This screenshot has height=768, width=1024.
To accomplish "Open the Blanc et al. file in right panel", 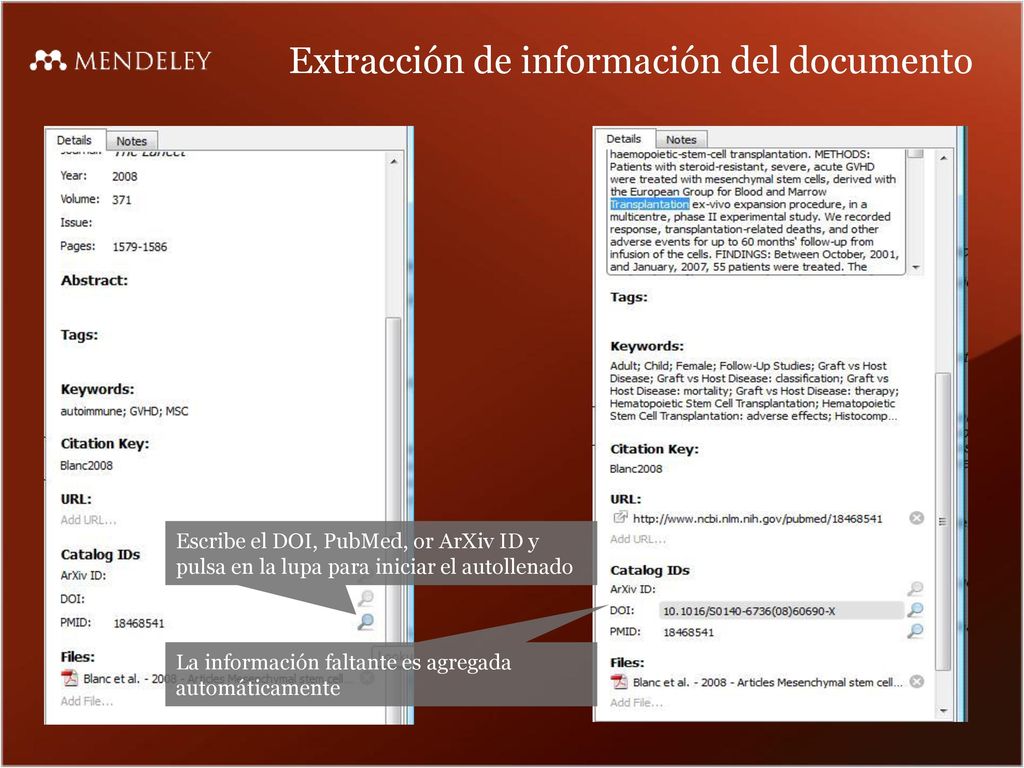I will pyautogui.click(x=767, y=682).
